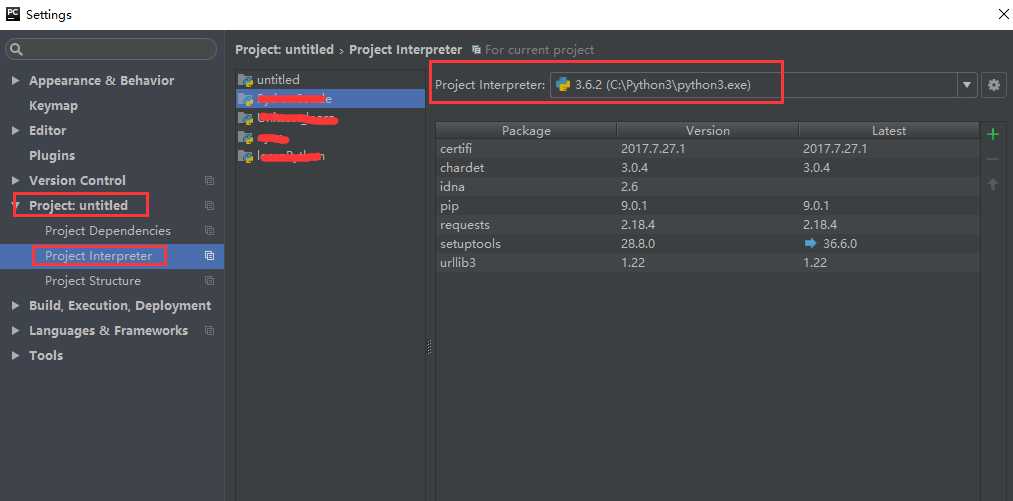Click the upgrade package arrow icon
The height and width of the screenshot is (501, 1013).
pos(993,185)
